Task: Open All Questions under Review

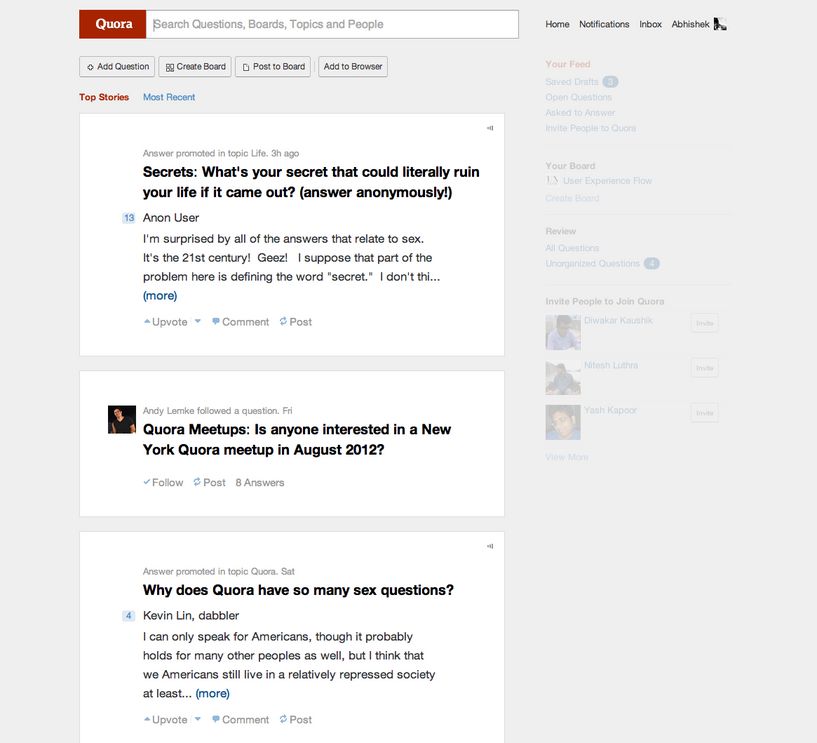Action: [572, 248]
